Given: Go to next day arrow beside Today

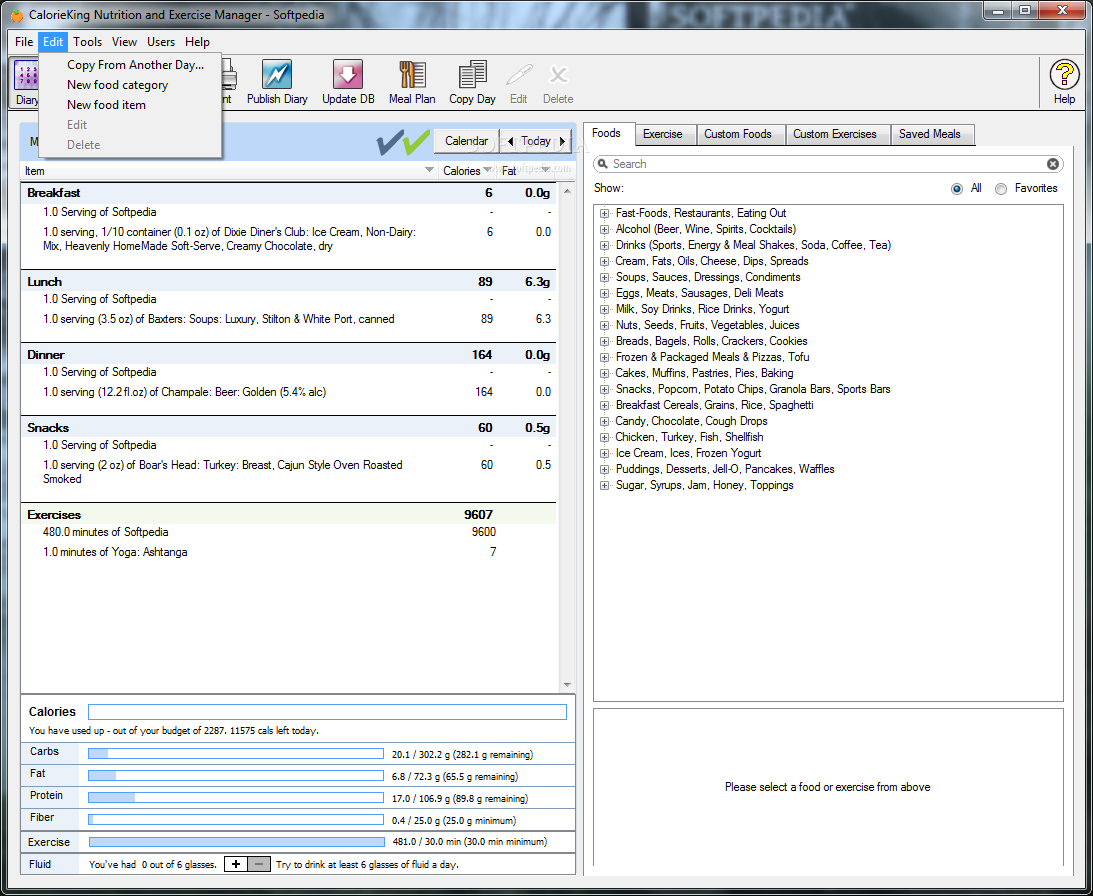Looking at the screenshot, I should 563,142.
